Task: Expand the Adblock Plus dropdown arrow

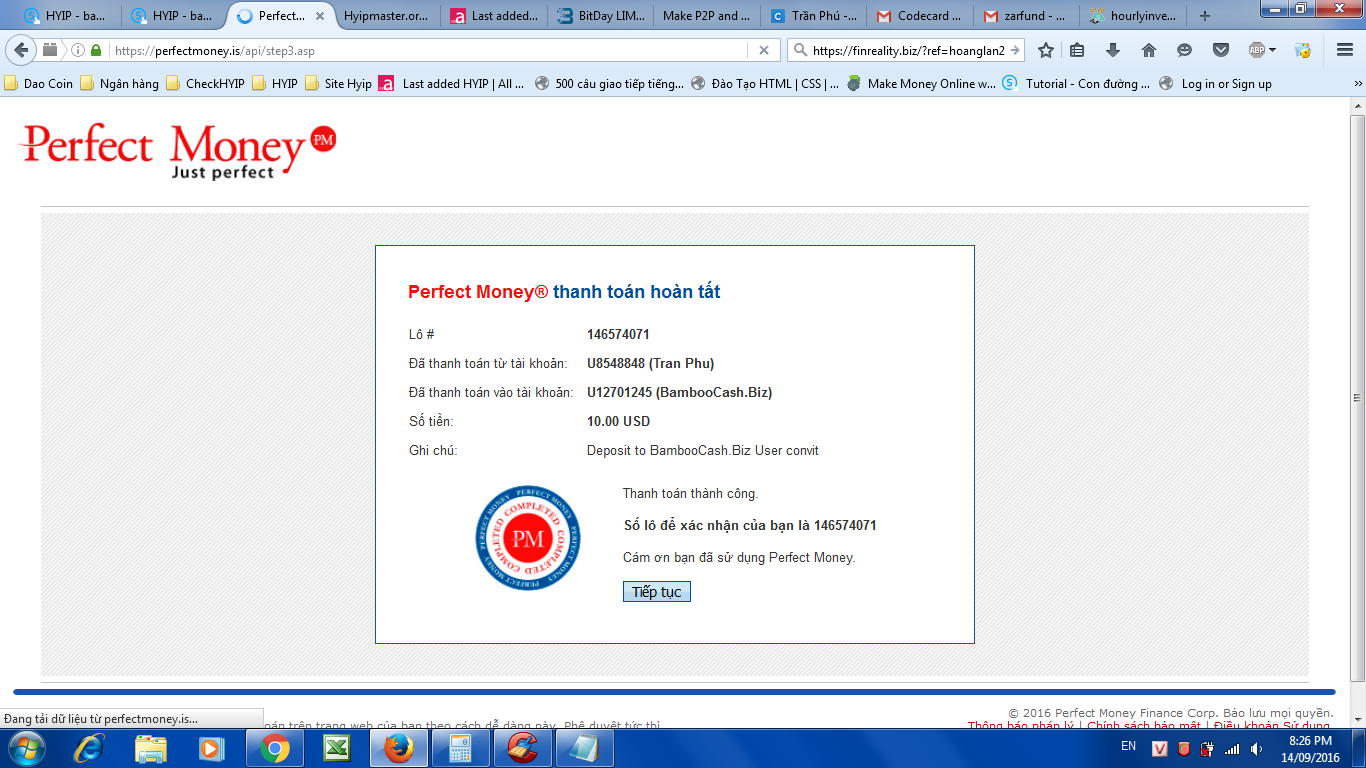Action: (x=1273, y=50)
